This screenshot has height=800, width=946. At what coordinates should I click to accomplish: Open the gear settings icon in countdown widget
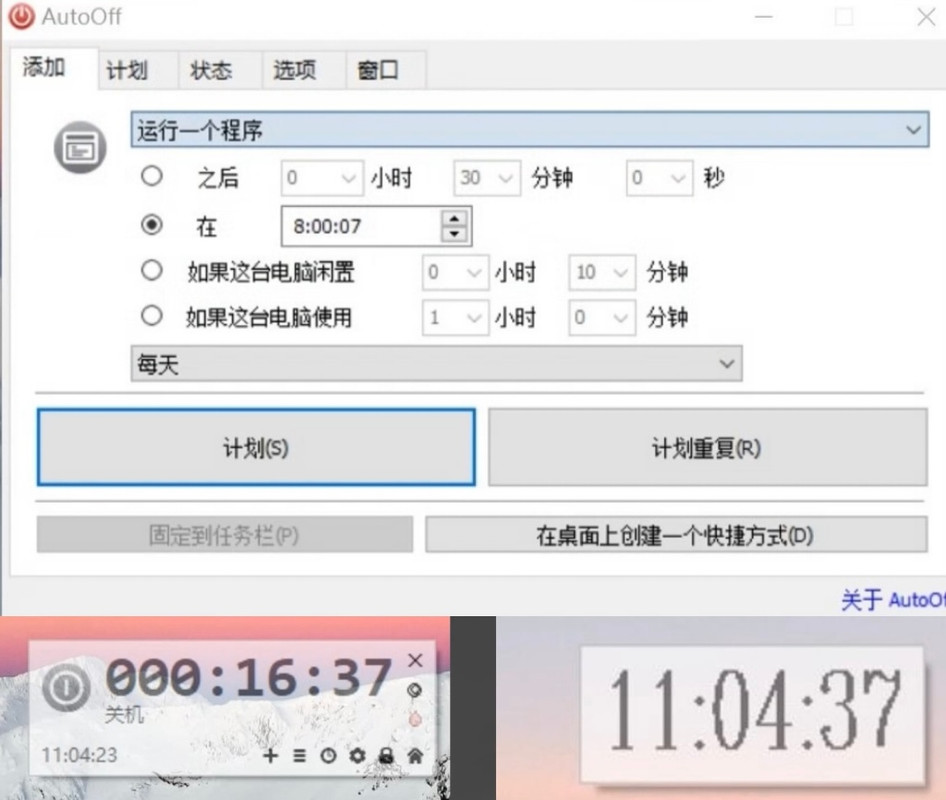(357, 755)
